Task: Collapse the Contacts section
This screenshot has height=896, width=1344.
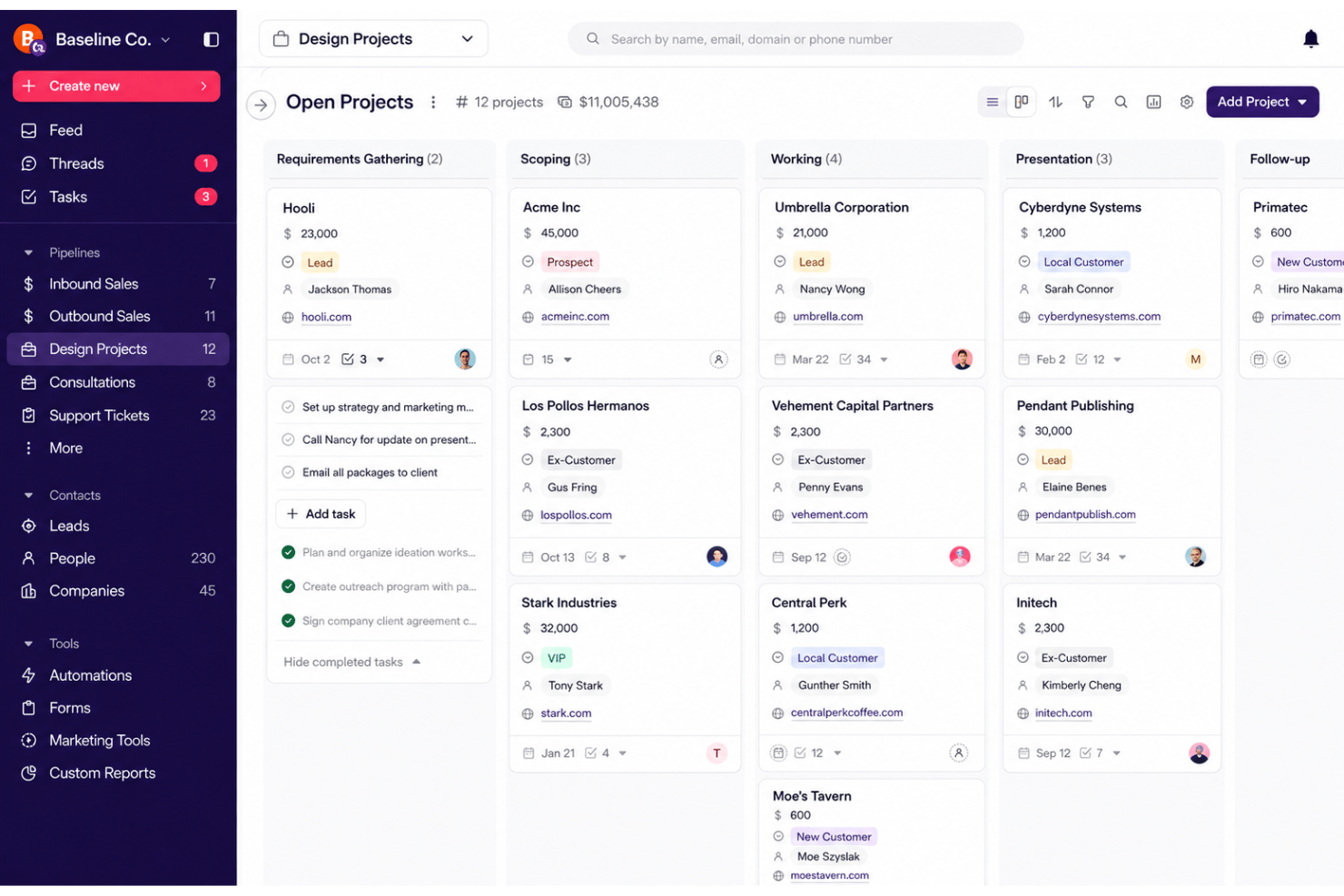Action: click(28, 496)
